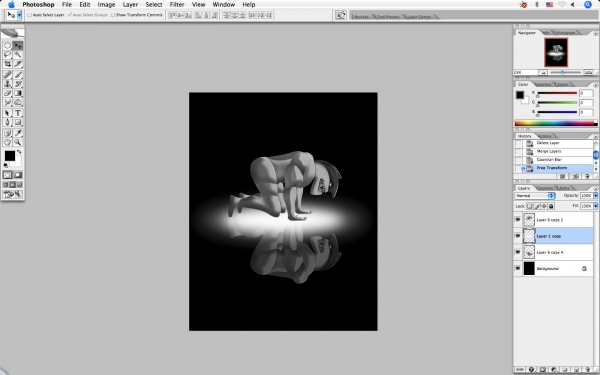This screenshot has width=600, height=375.
Task: Select the Elliptical Marquee tool
Action: pos(7,46)
